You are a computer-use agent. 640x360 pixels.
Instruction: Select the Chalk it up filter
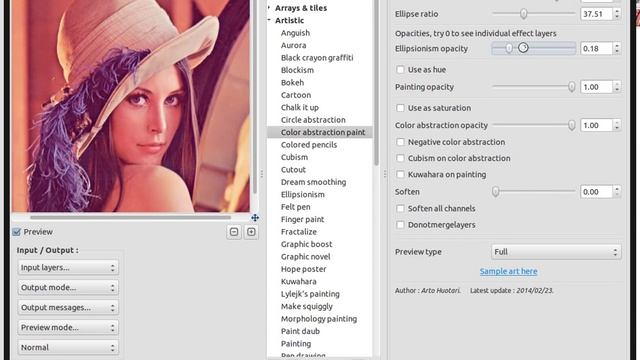(300, 107)
